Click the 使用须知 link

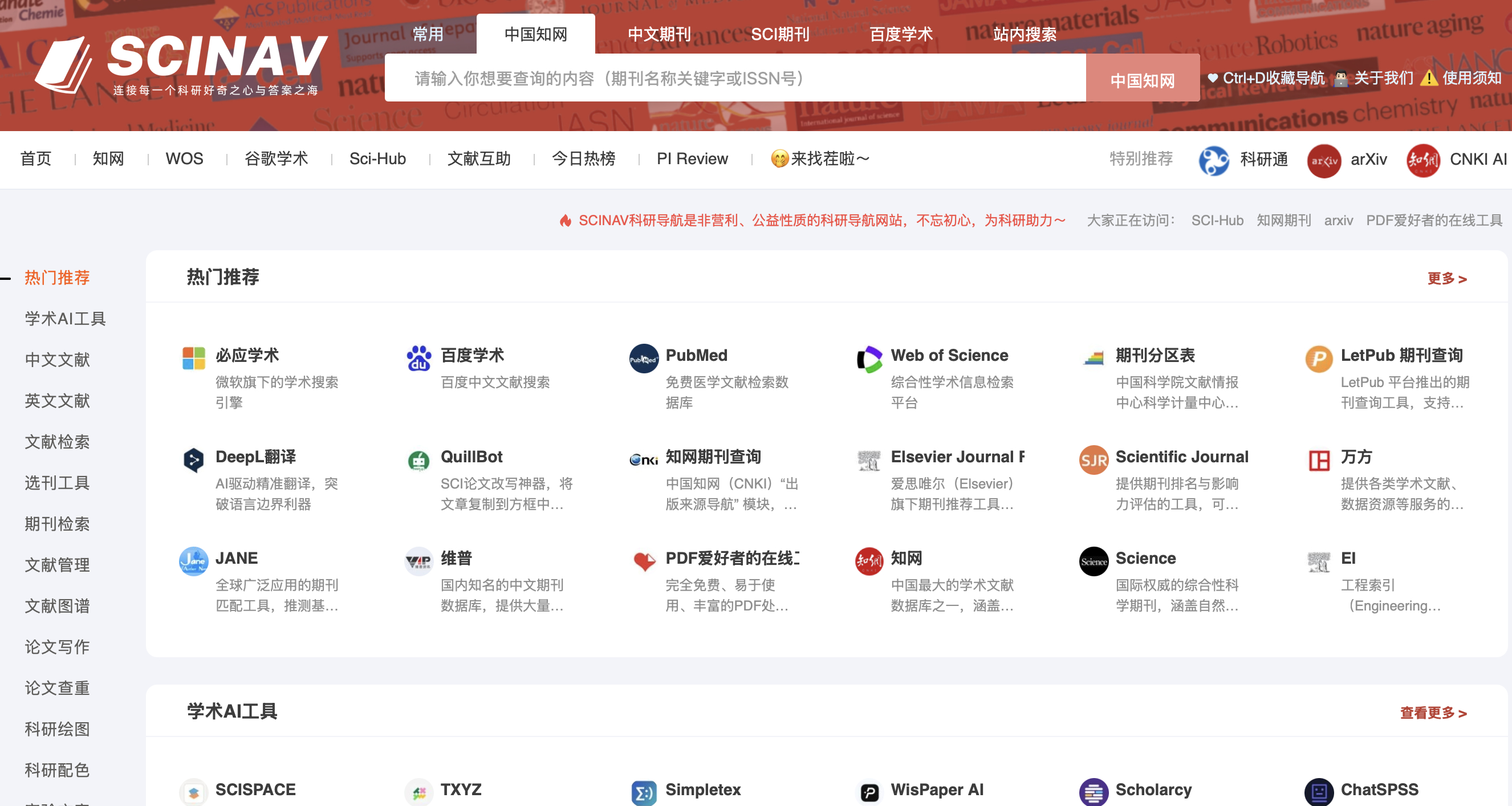(1471, 78)
